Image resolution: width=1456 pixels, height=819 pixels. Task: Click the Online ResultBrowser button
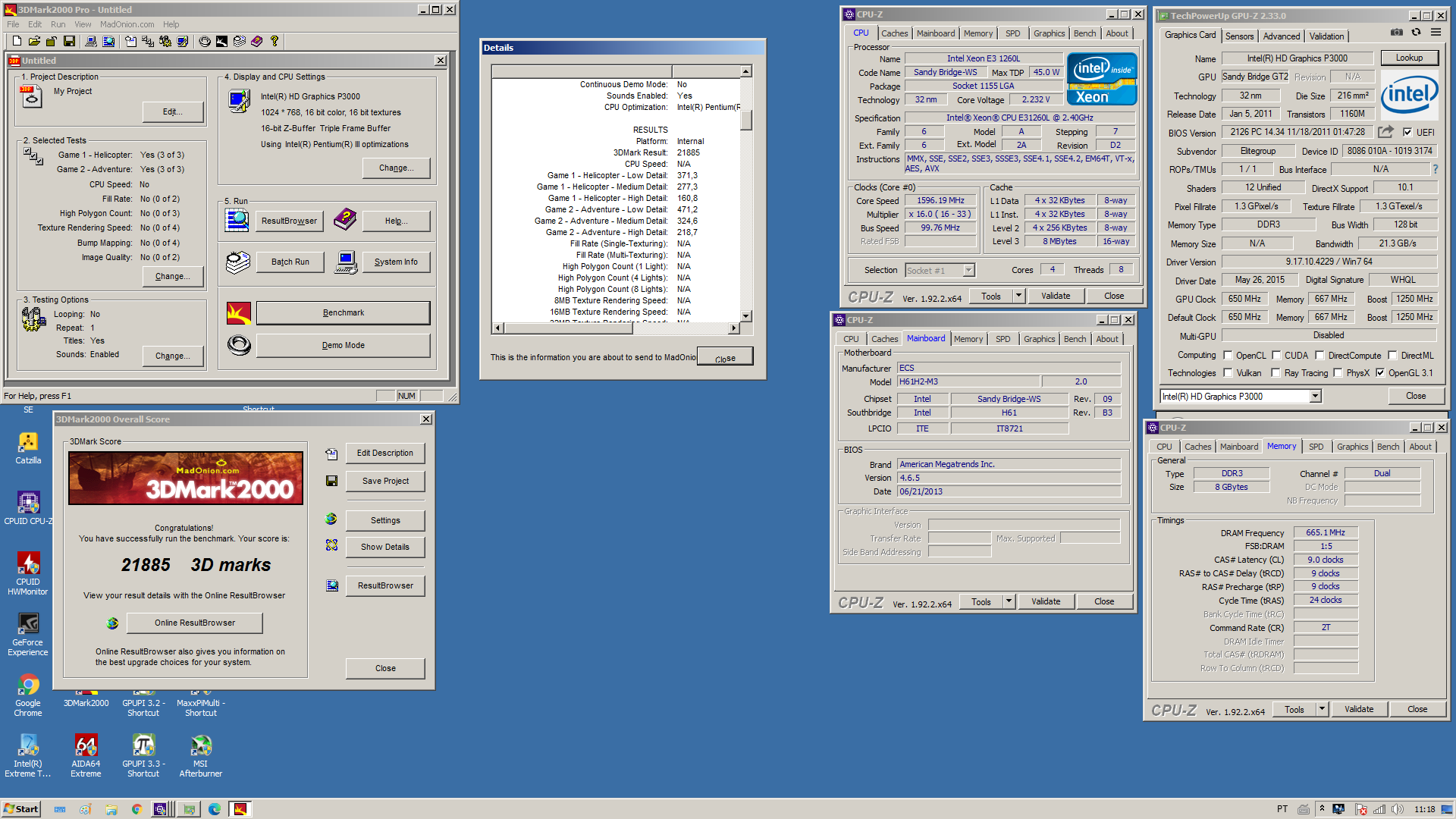pyautogui.click(x=195, y=623)
